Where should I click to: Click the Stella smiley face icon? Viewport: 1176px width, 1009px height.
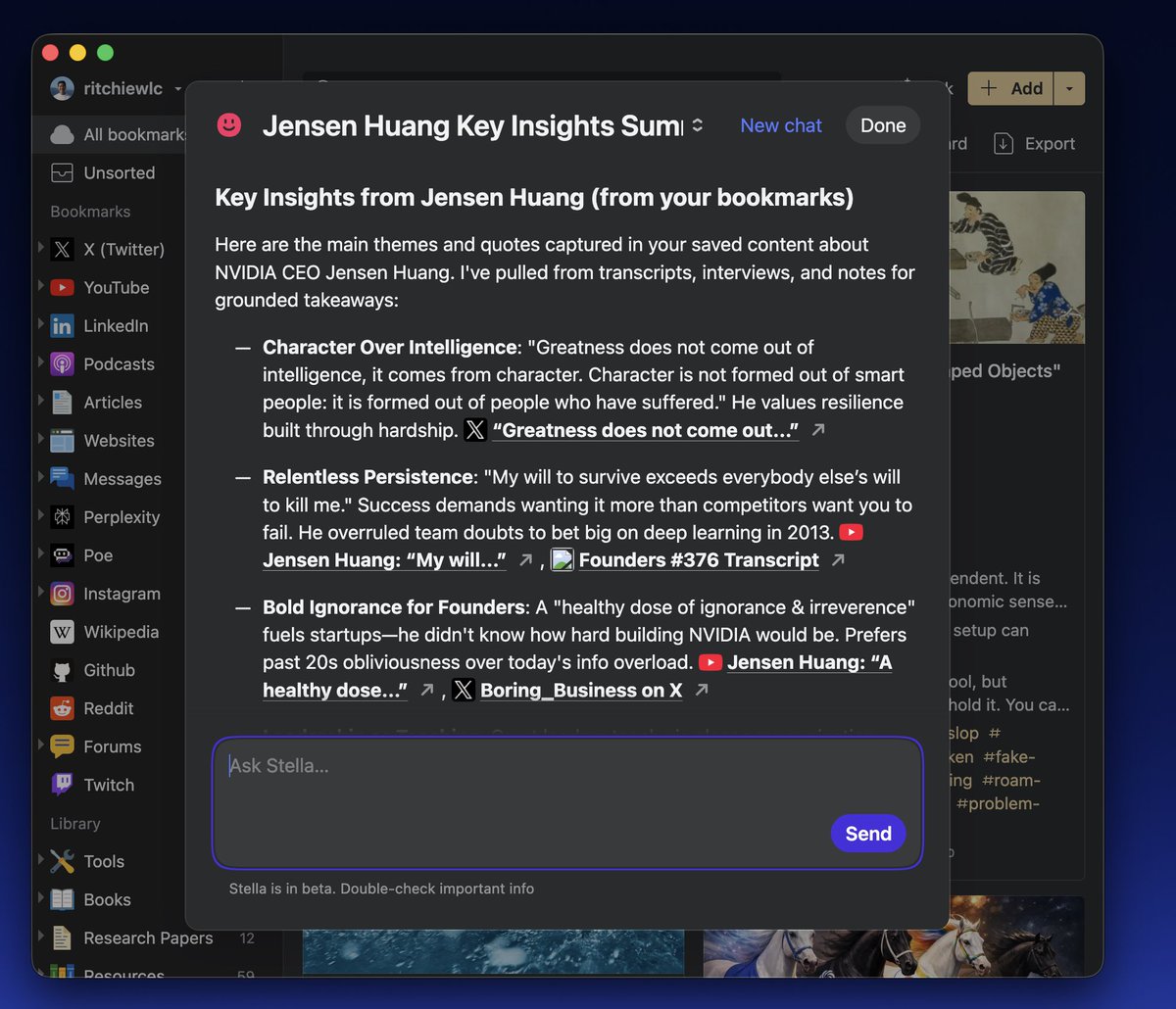tap(229, 124)
